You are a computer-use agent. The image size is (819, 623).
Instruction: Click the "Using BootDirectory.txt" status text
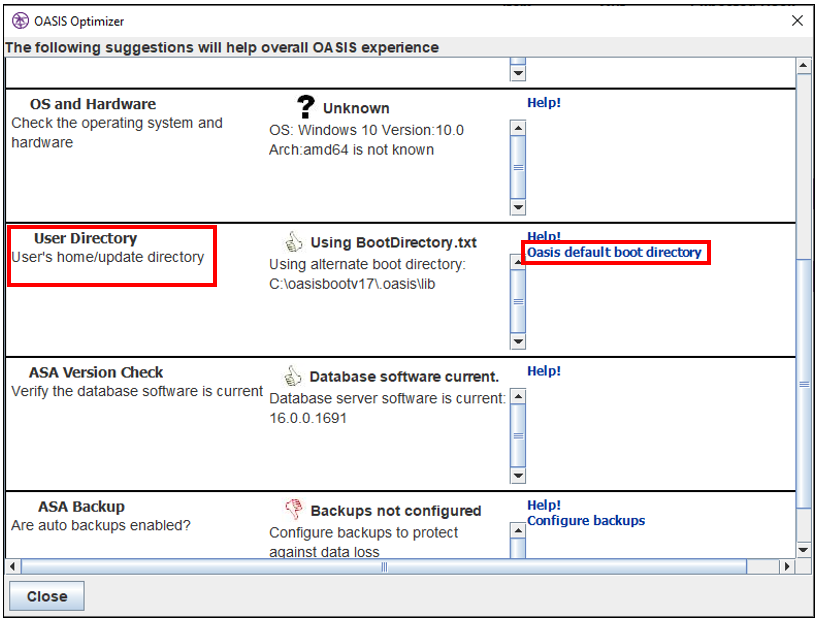tap(394, 242)
